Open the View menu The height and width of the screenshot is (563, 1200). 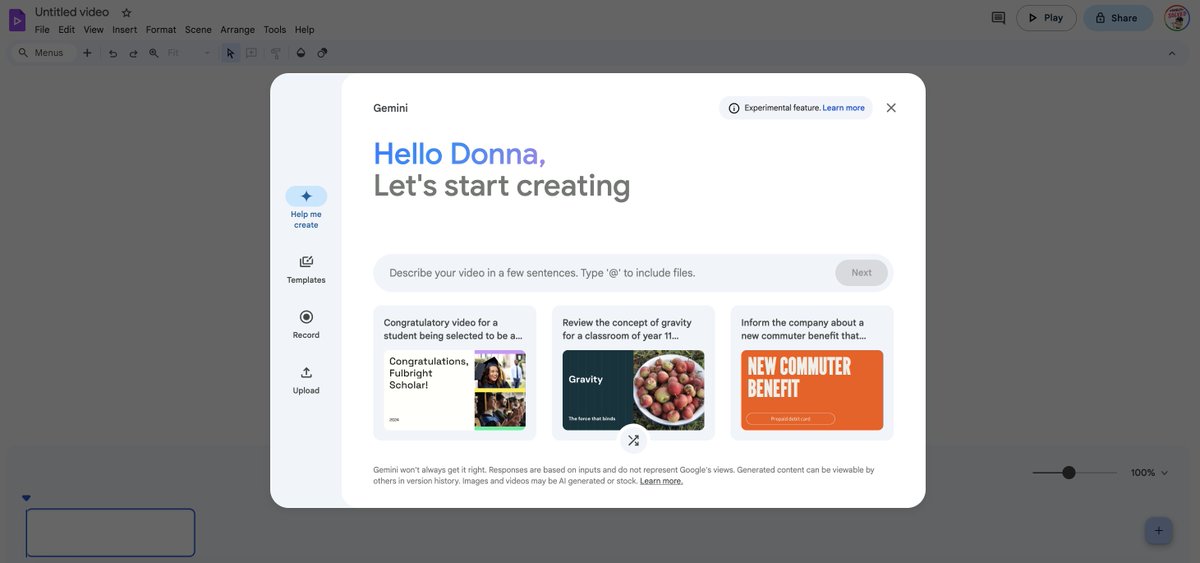(93, 30)
